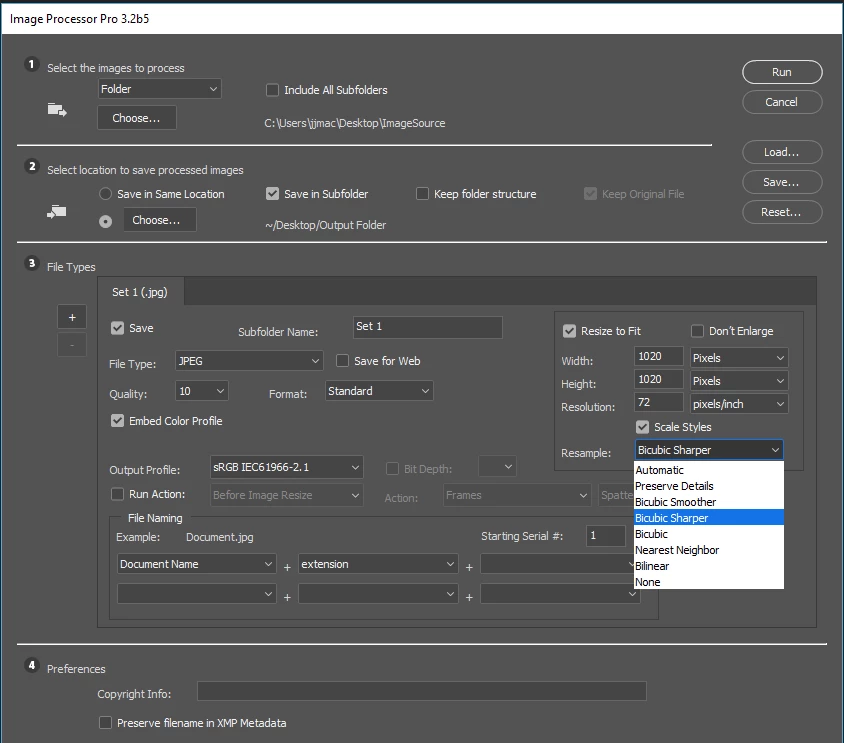Open the Height units Pixels dropdown
Image resolution: width=844 pixels, height=743 pixels.
click(739, 381)
